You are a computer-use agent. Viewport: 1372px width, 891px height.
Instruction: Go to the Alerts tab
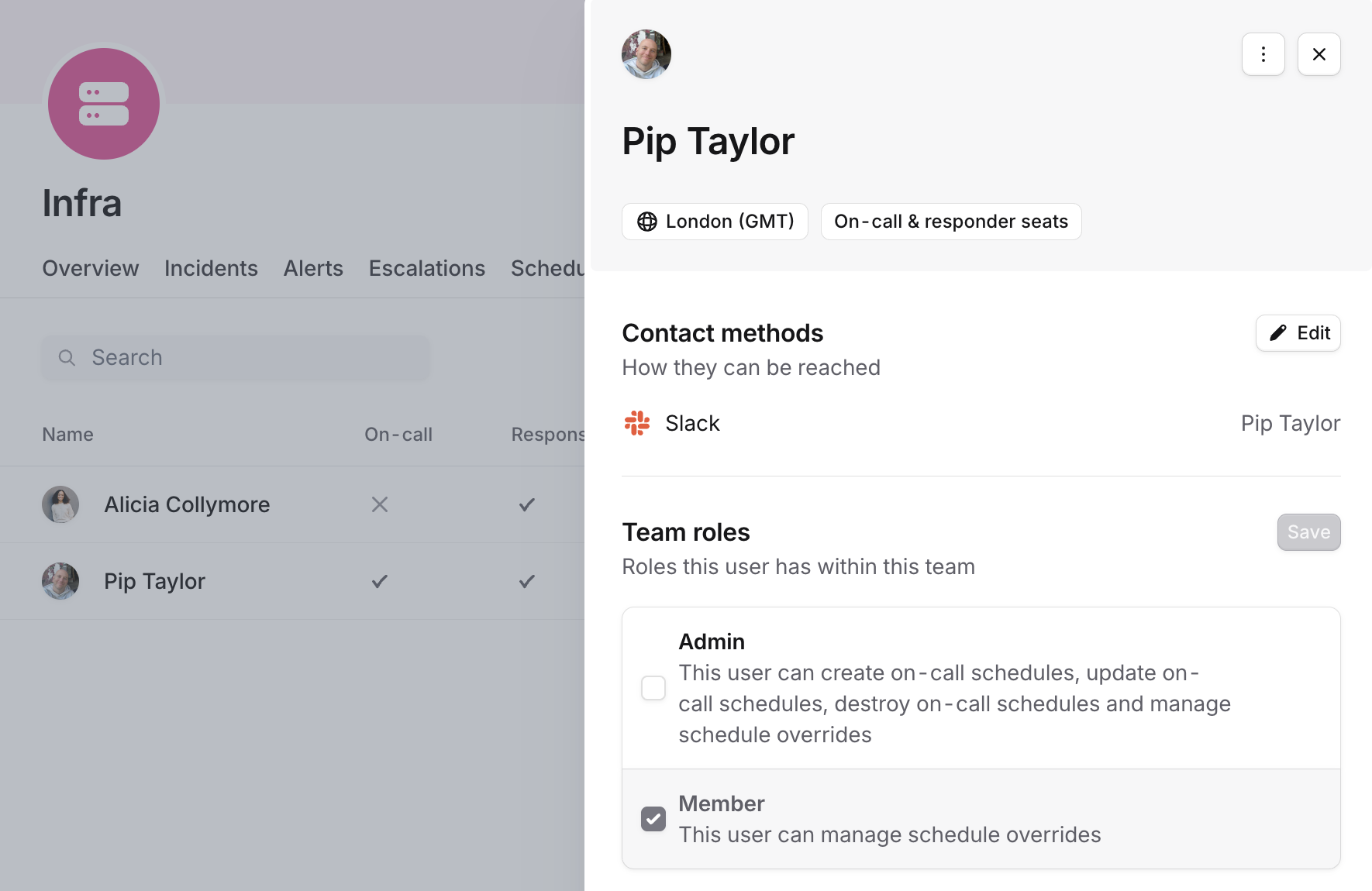click(x=313, y=268)
